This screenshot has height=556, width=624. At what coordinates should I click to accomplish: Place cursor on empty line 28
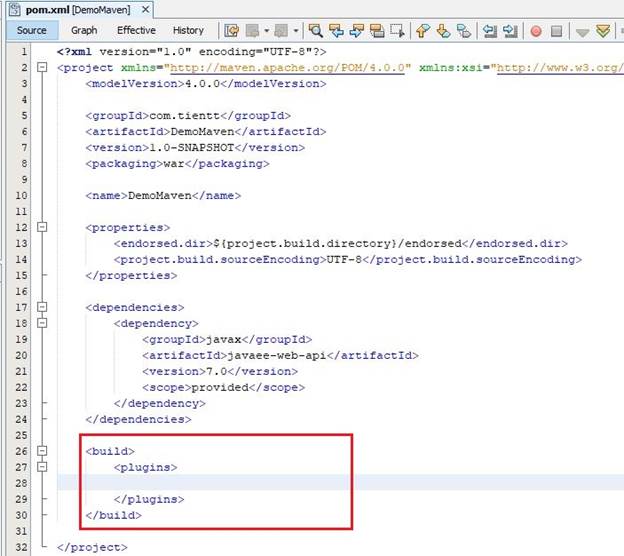click(339, 482)
